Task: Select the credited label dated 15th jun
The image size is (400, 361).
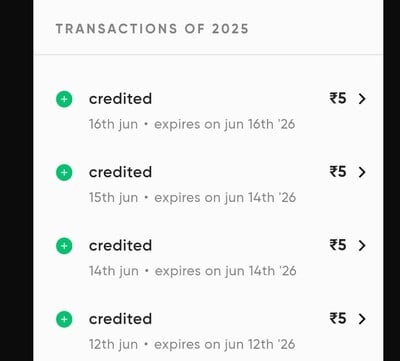Action: 120,172
